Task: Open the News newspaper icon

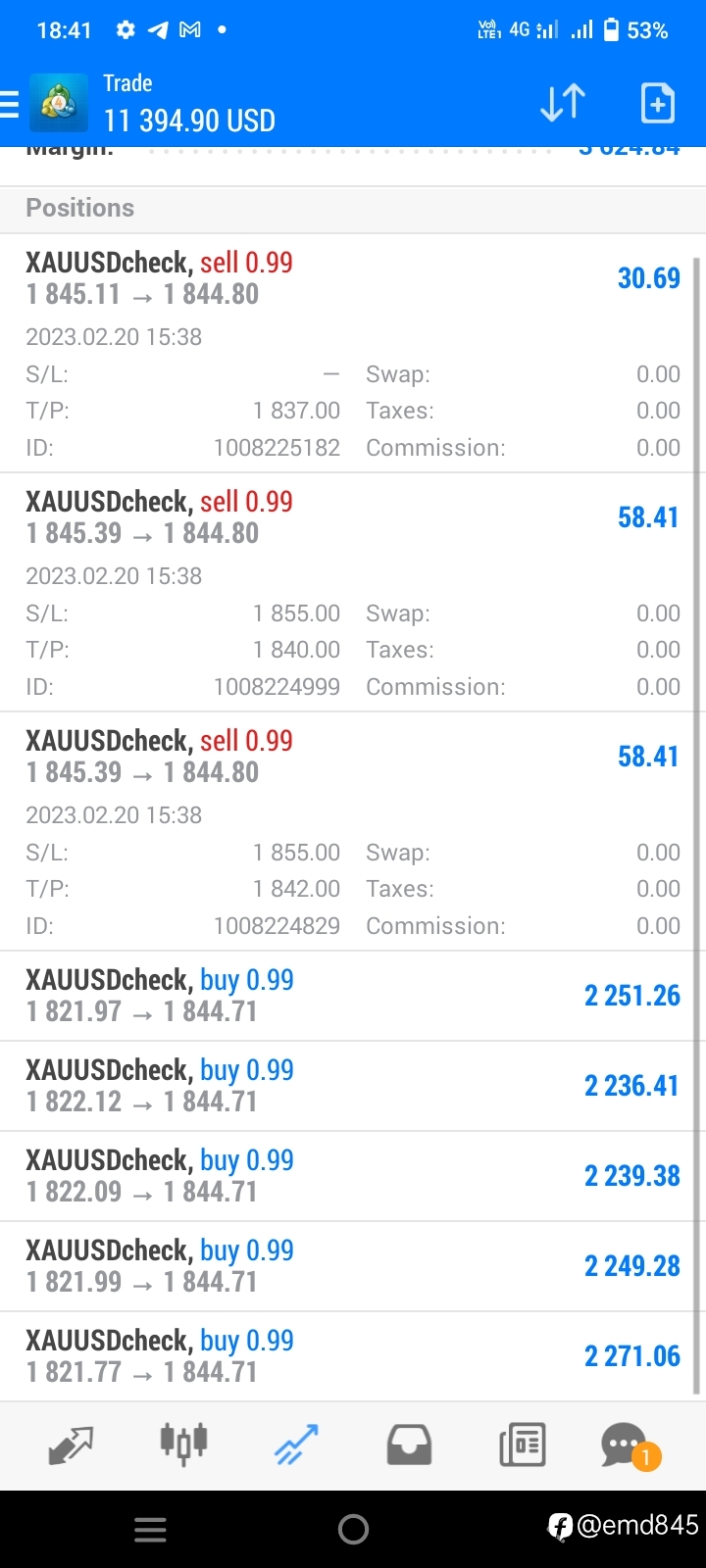Action: [x=522, y=1445]
